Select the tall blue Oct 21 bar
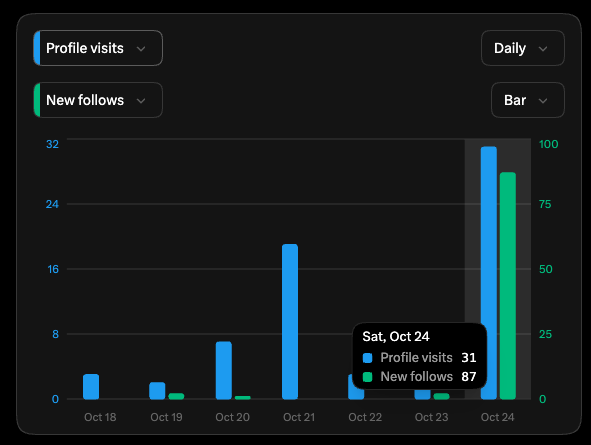Image resolution: width=591 pixels, height=445 pixels. click(x=290, y=322)
